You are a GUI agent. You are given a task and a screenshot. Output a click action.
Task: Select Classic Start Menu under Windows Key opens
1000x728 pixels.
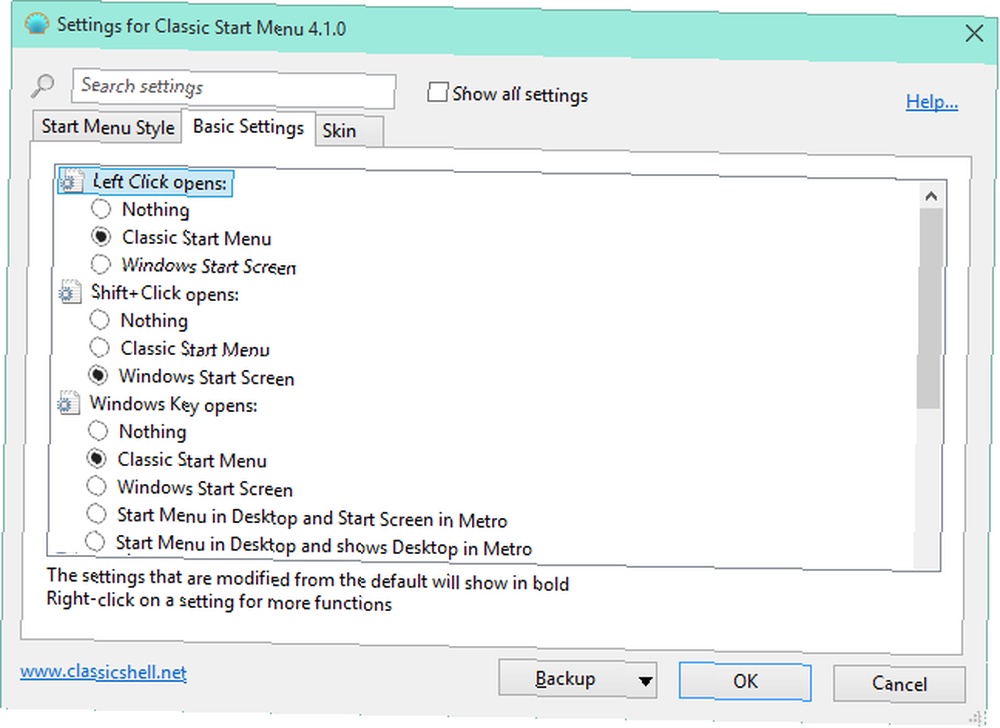[97, 458]
